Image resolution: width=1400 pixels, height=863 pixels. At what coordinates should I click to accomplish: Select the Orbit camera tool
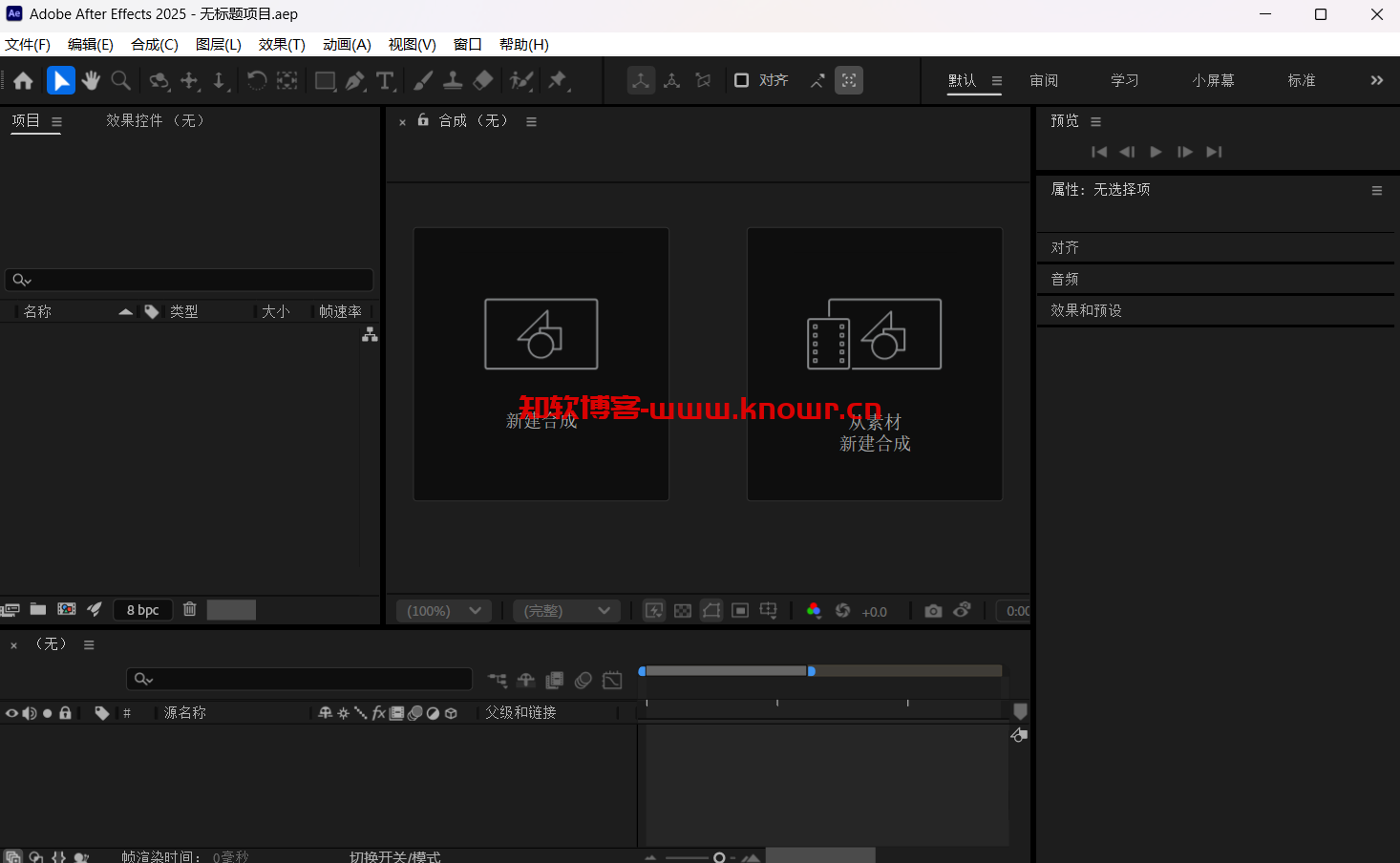click(x=159, y=81)
